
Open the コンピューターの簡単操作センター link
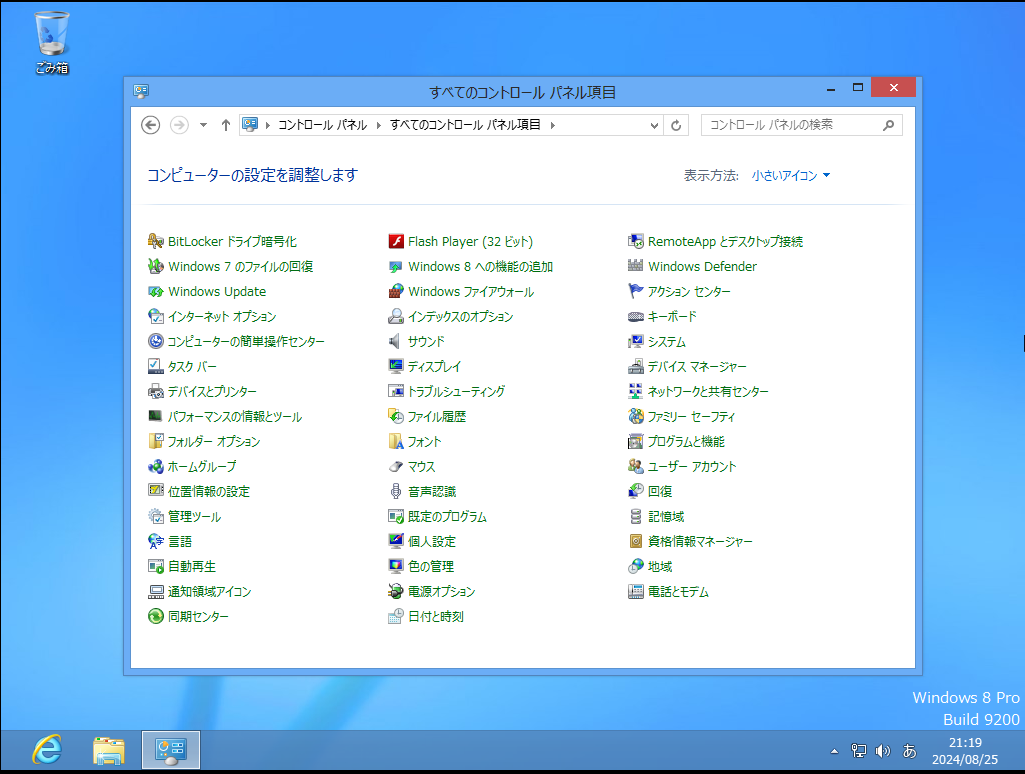pos(246,341)
